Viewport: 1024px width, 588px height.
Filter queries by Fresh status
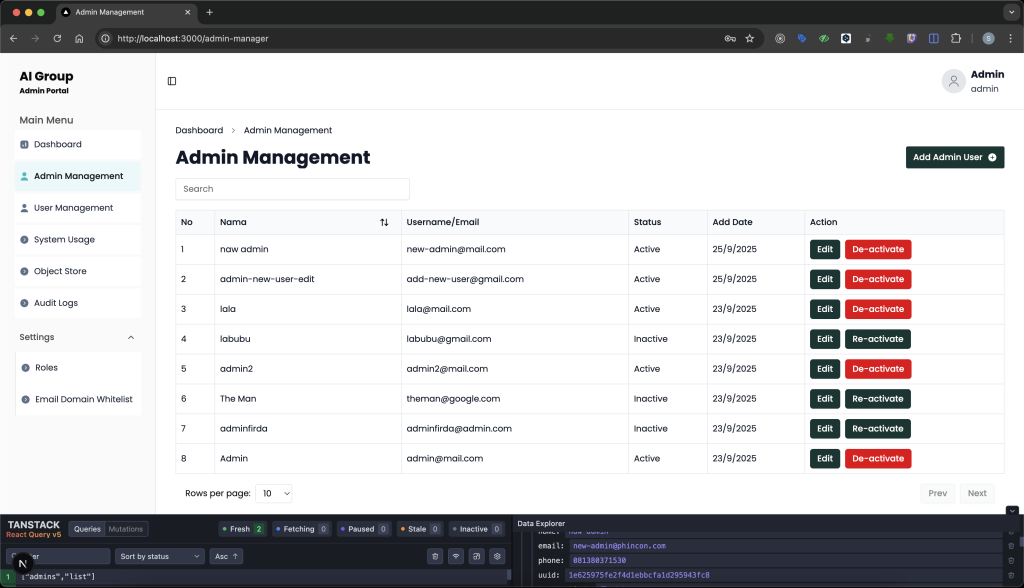pos(243,529)
